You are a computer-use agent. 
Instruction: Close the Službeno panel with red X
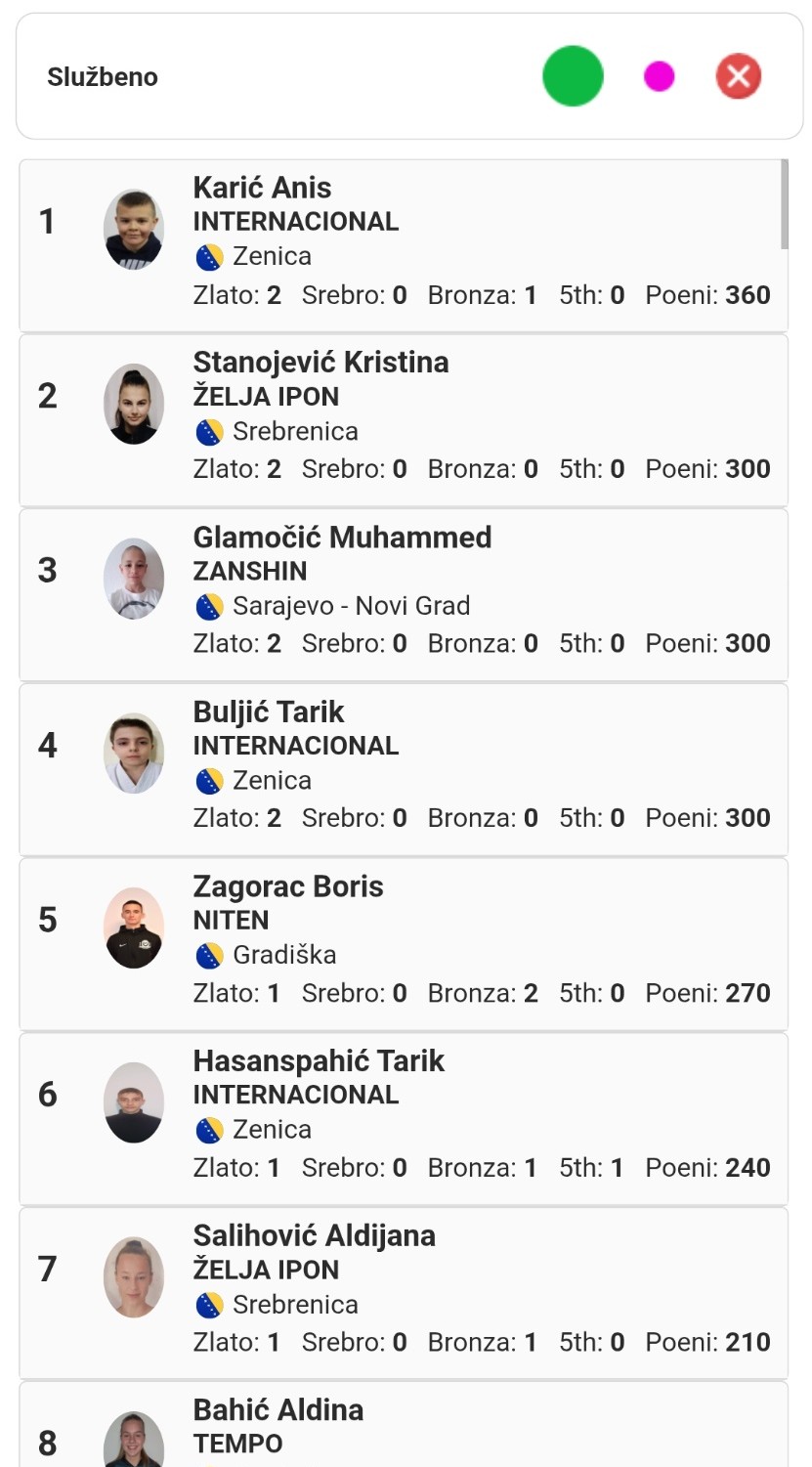739,76
